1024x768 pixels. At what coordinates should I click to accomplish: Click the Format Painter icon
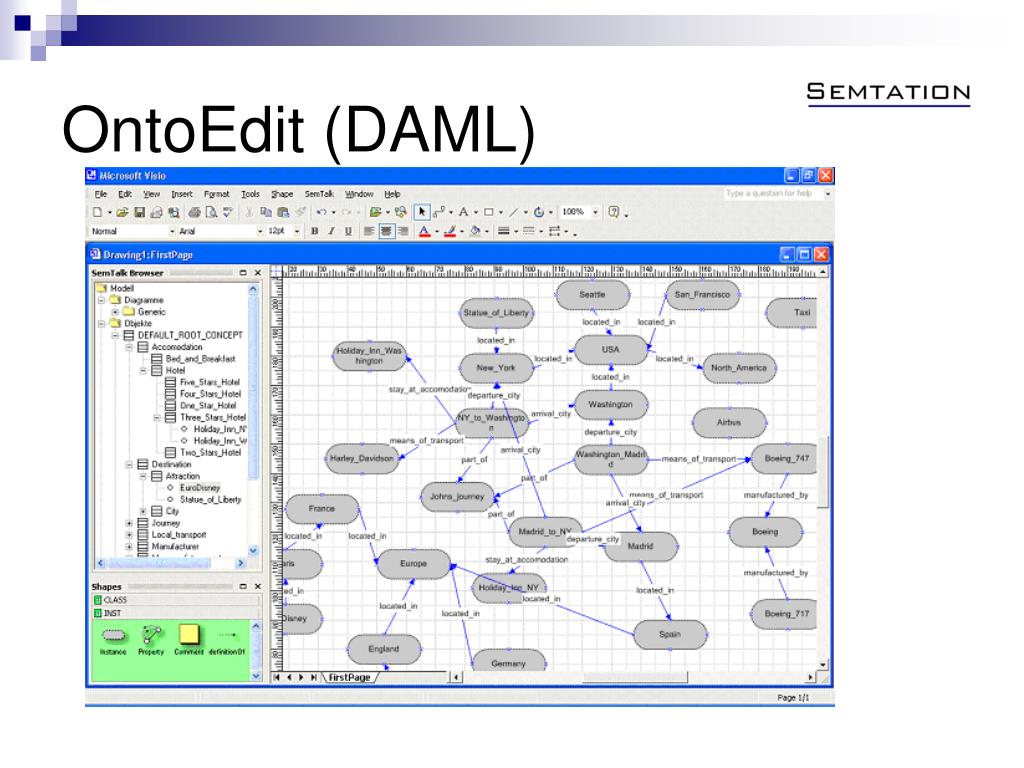pyautogui.click(x=300, y=212)
